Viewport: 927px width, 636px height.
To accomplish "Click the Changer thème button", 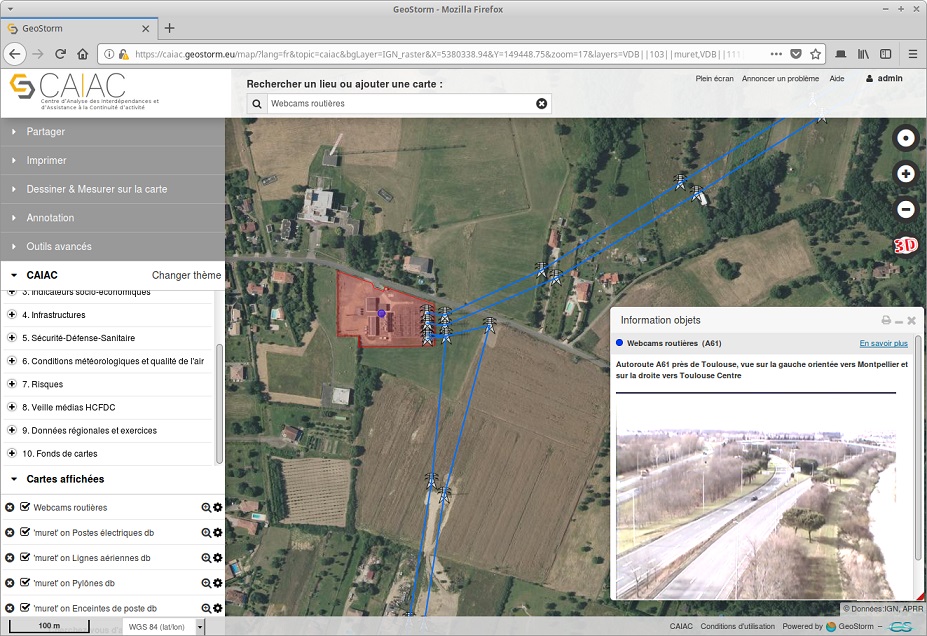I will point(186,275).
